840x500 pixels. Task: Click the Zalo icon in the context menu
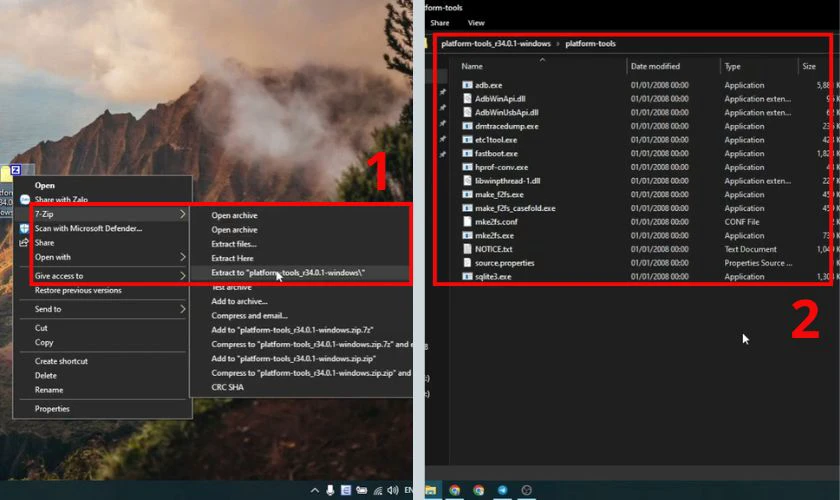tap(25, 199)
